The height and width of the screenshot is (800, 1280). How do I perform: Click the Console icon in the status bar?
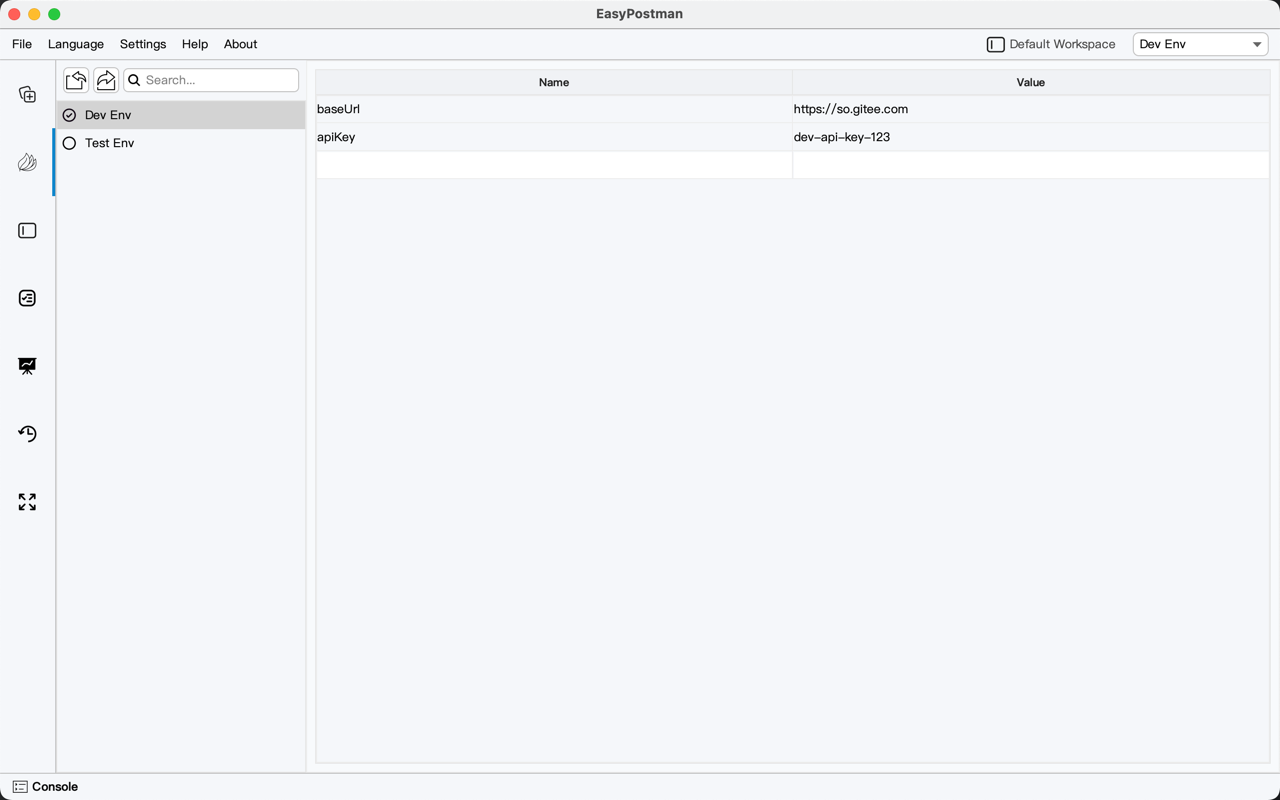[20, 787]
